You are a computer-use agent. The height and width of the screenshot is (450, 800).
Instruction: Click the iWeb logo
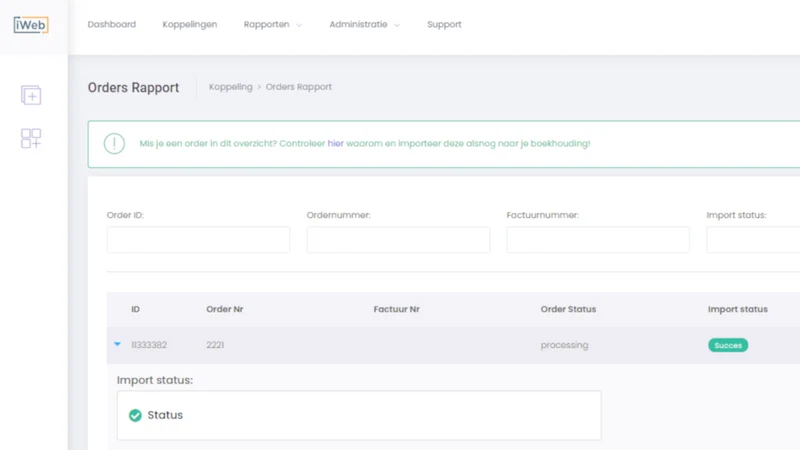(31, 24)
